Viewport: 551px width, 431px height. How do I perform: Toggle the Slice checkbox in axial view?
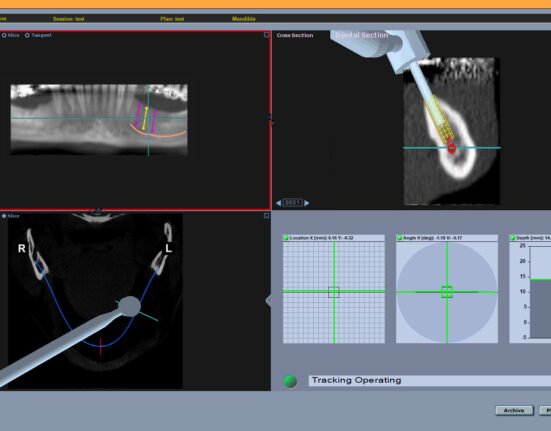pyautogui.click(x=4, y=216)
